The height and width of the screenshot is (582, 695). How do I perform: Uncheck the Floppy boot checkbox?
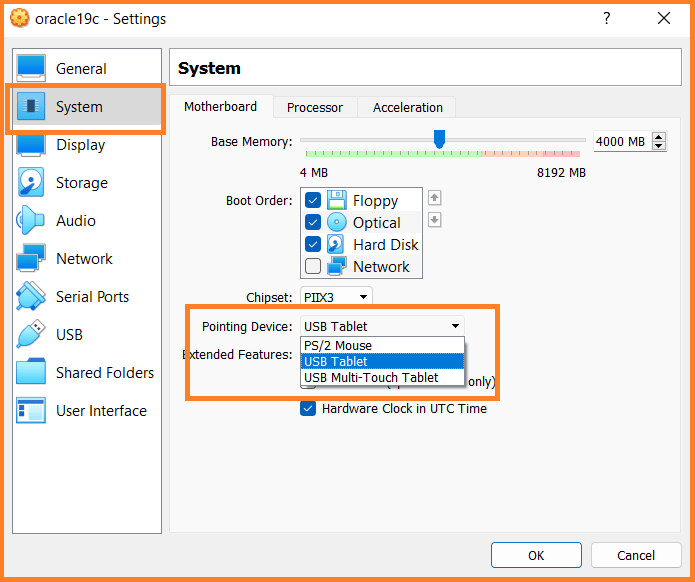pos(312,200)
